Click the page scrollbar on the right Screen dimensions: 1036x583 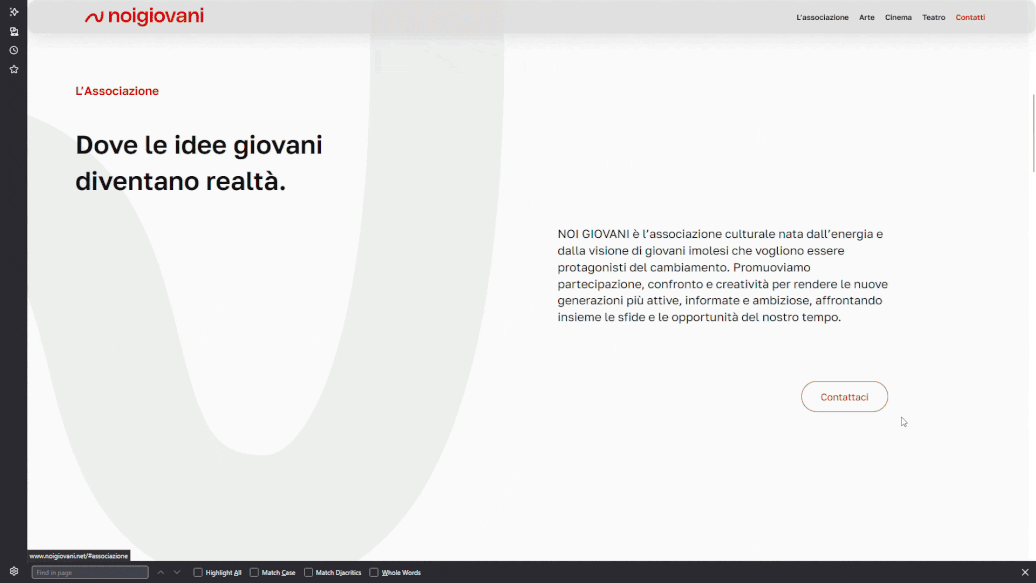1031,130
